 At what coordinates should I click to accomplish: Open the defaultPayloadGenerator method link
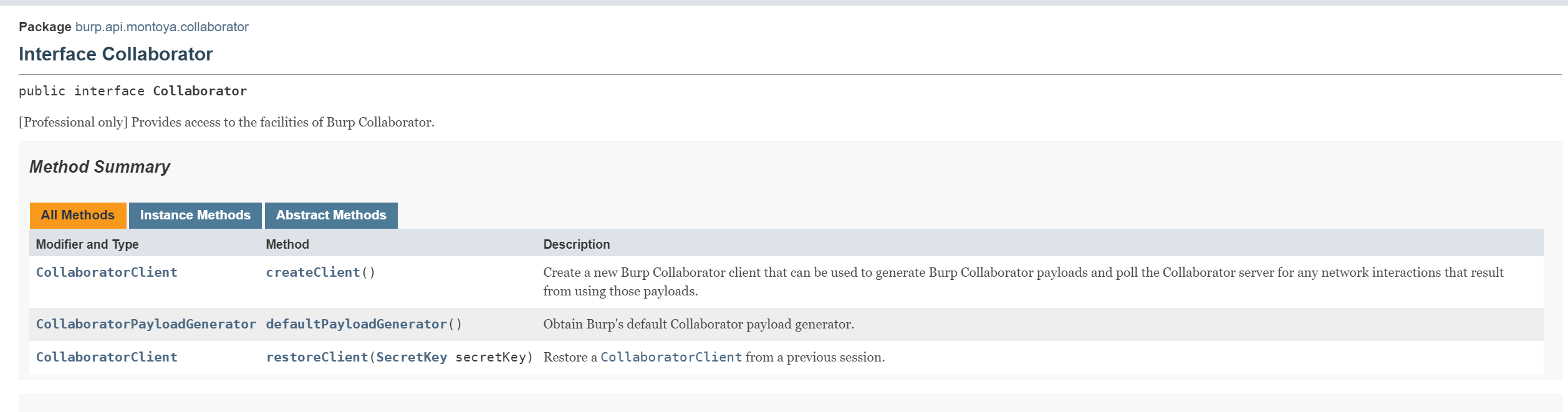pos(356,324)
